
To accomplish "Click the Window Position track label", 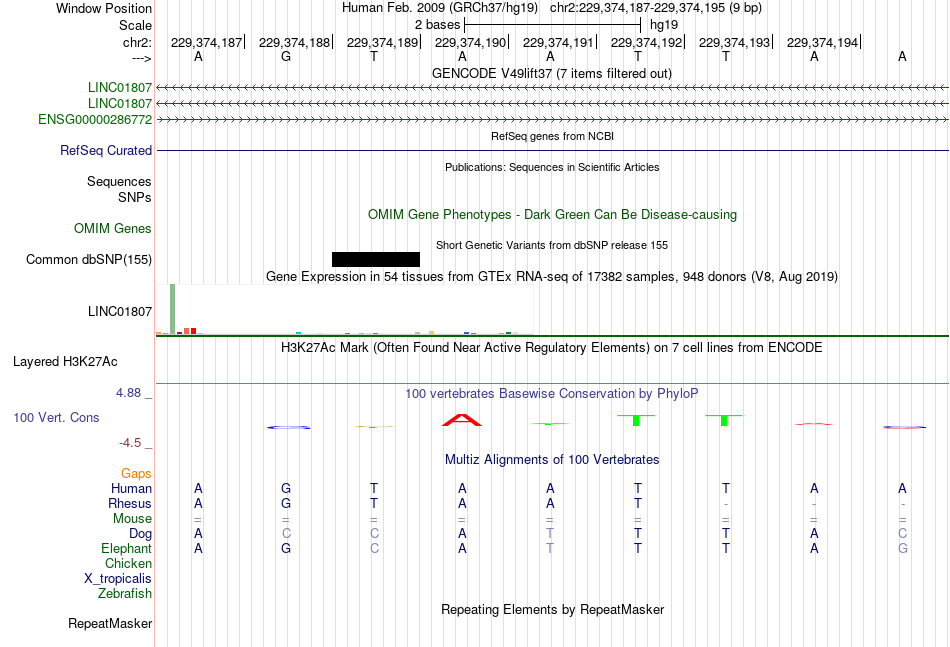I will (x=104, y=8).
